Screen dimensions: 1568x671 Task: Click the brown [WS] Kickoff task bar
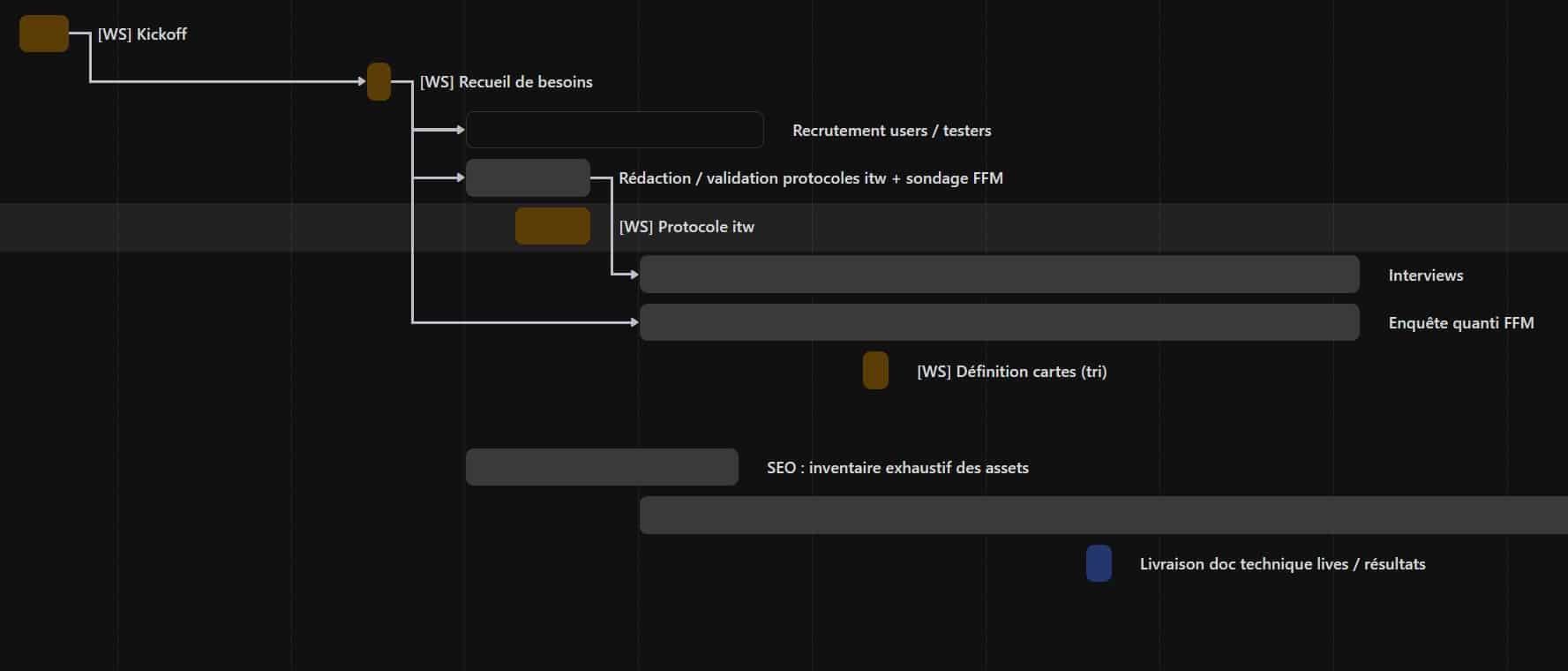coord(44,34)
